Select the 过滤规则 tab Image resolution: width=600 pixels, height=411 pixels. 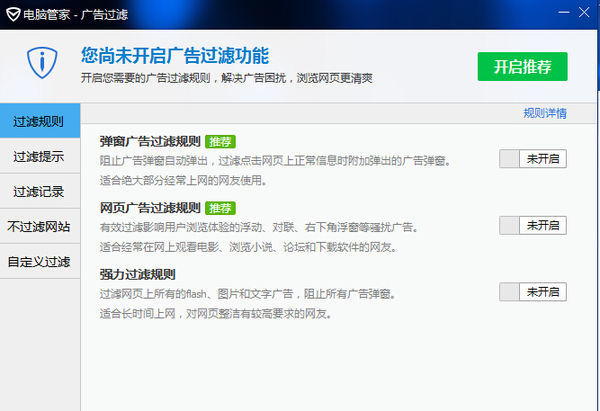40,122
